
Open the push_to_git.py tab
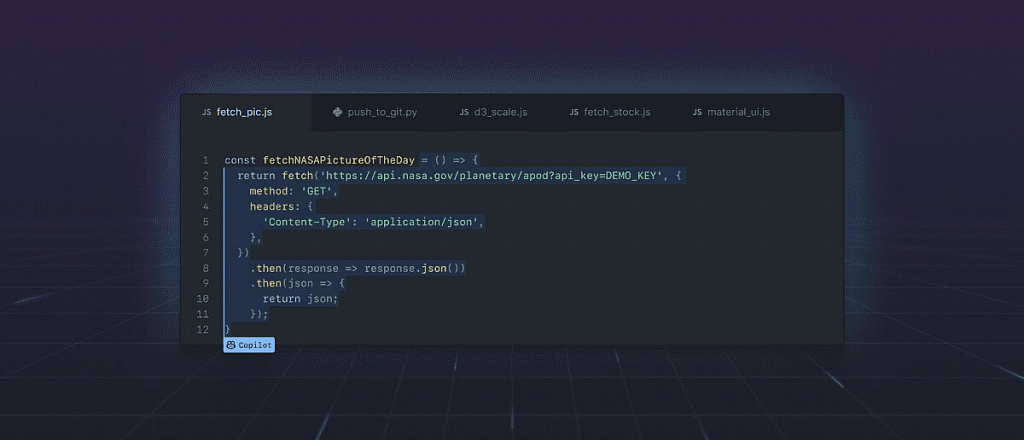pyautogui.click(x=375, y=112)
